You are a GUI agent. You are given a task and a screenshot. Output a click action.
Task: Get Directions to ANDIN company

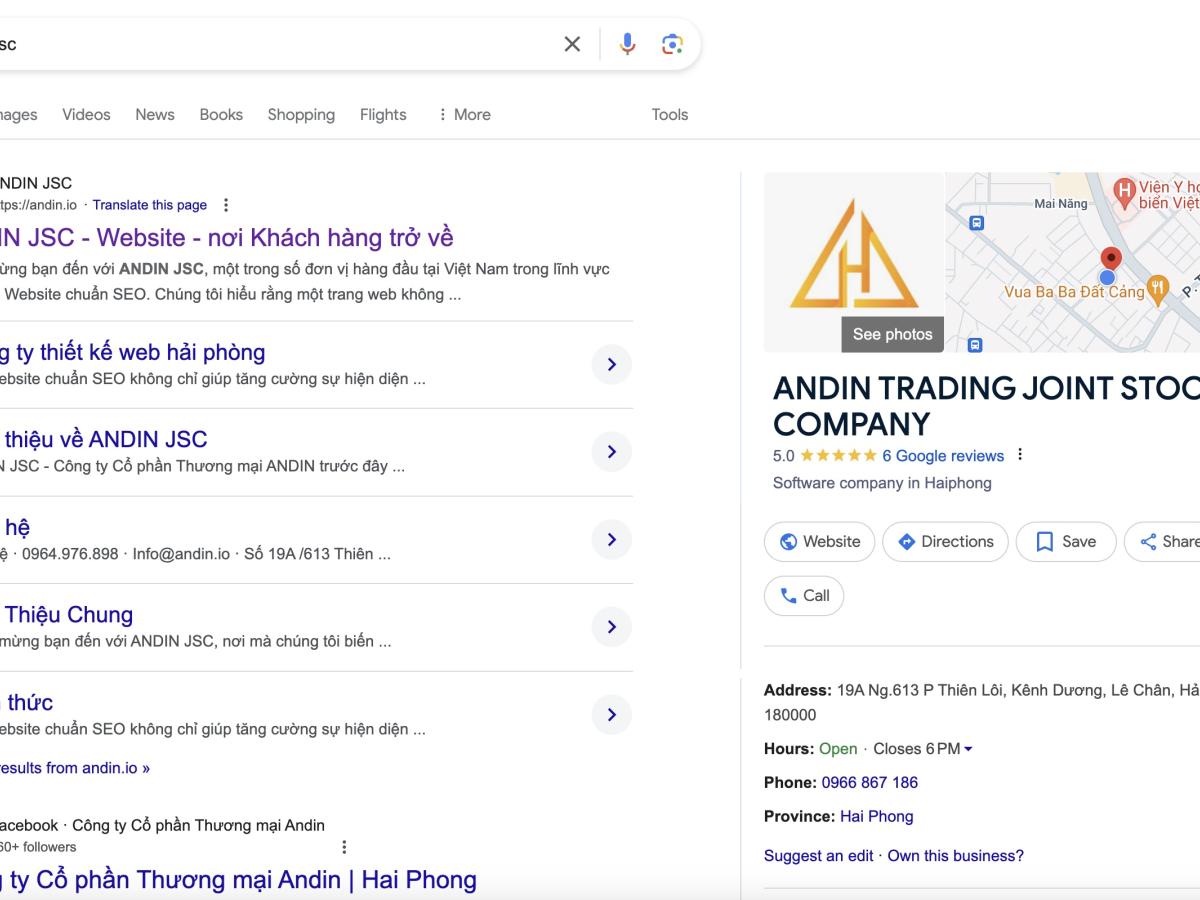pos(945,542)
